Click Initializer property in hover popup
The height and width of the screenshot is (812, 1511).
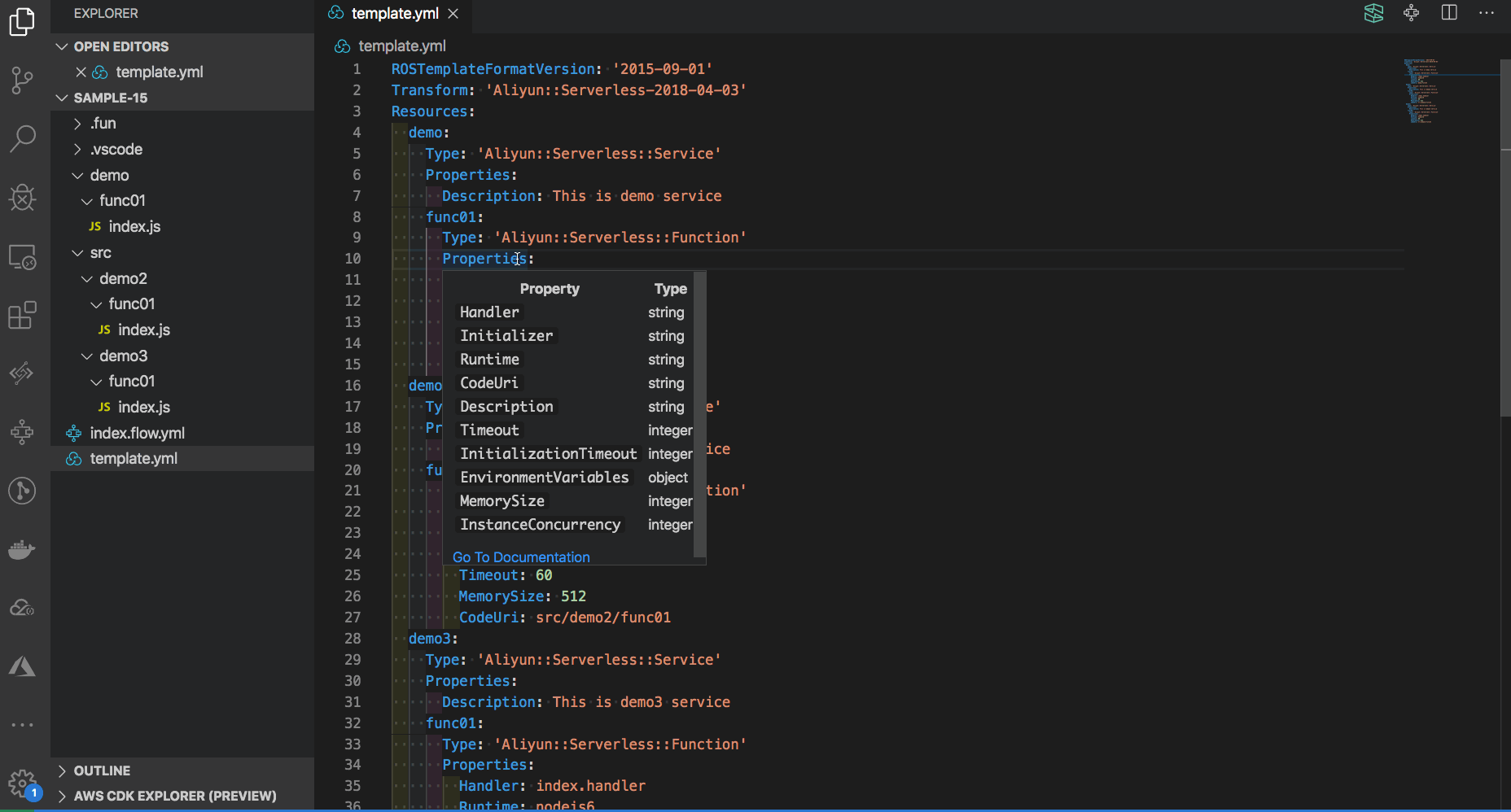(506, 336)
